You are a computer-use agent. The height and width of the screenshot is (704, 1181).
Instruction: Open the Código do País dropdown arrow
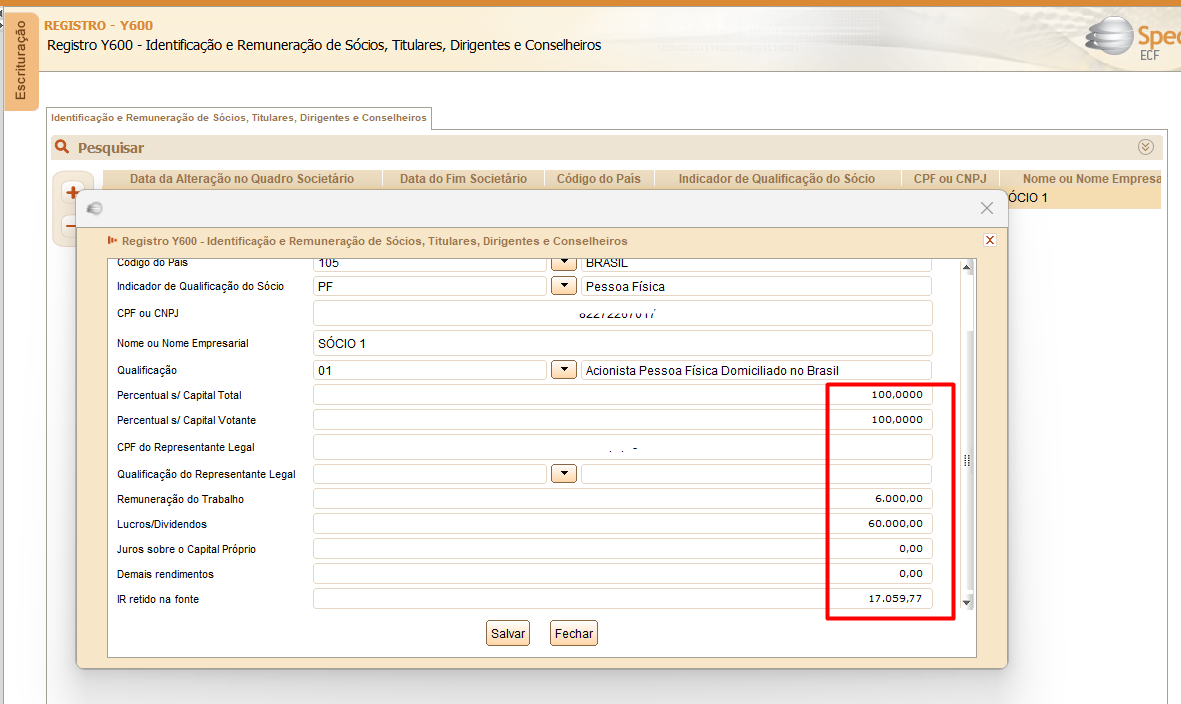[563, 263]
